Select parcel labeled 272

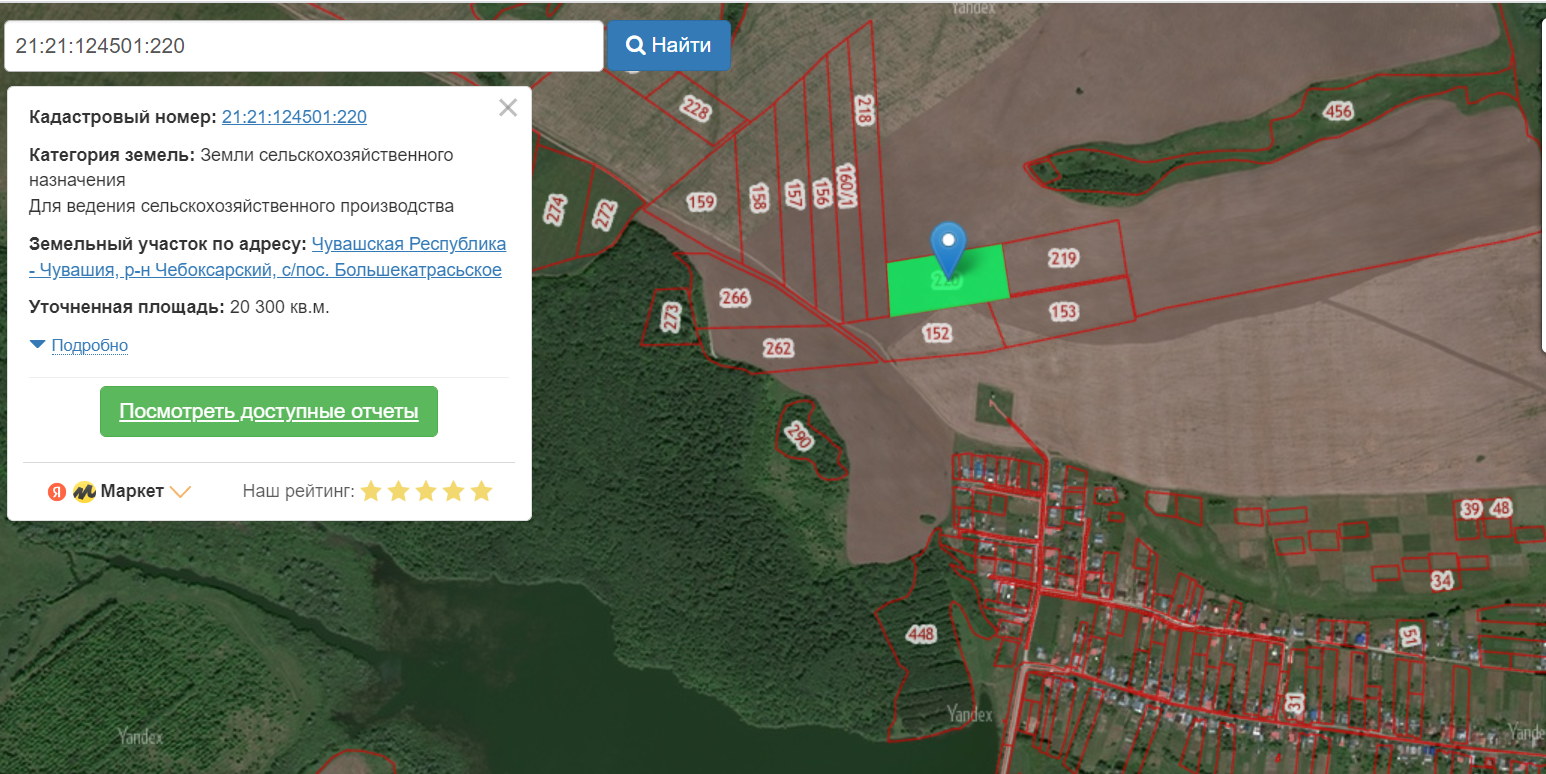click(605, 213)
